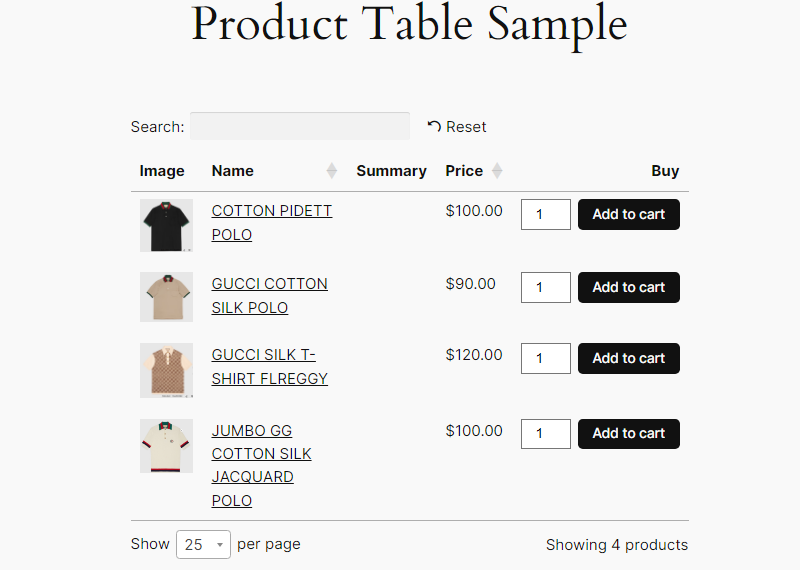Expand the 25 per page dropdown
800x570 pixels.
203,544
